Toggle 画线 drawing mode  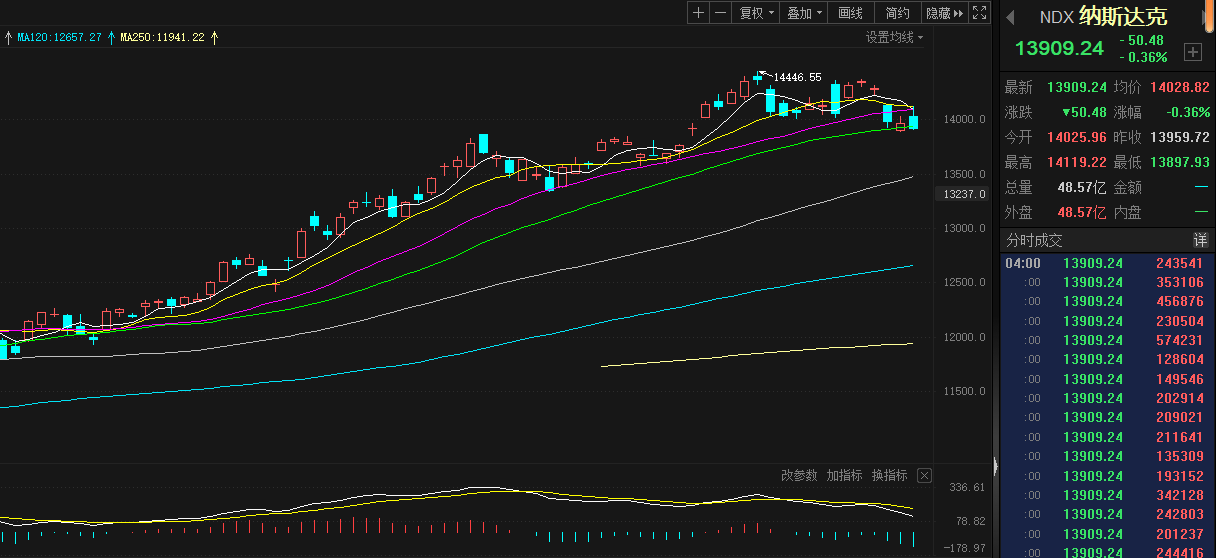[850, 13]
